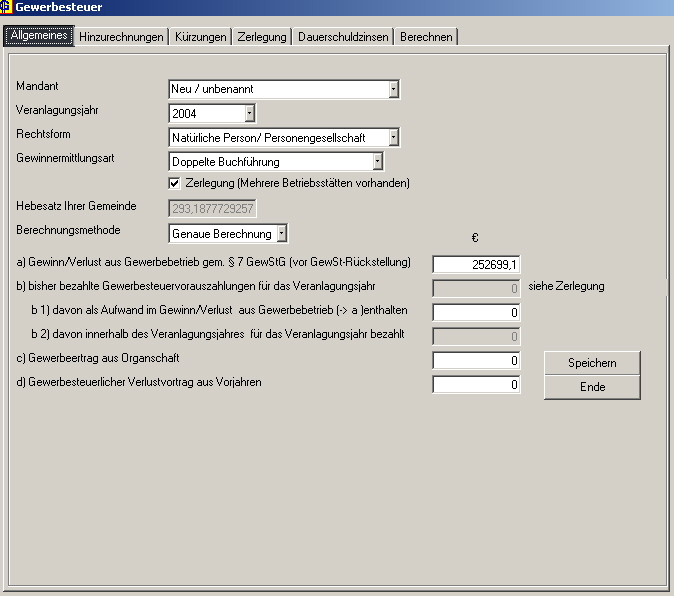This screenshot has height=596, width=674.
Task: Open the Berechnen tab
Action: pos(426,37)
